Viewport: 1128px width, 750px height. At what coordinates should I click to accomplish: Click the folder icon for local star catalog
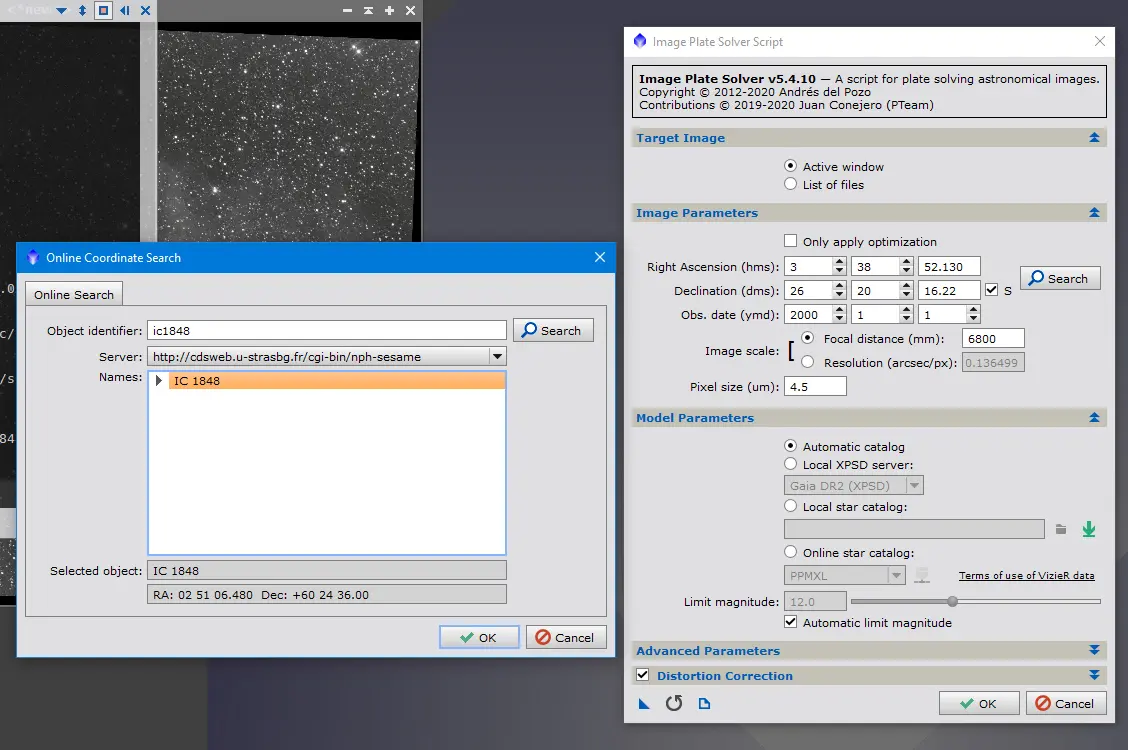pyautogui.click(x=1060, y=529)
